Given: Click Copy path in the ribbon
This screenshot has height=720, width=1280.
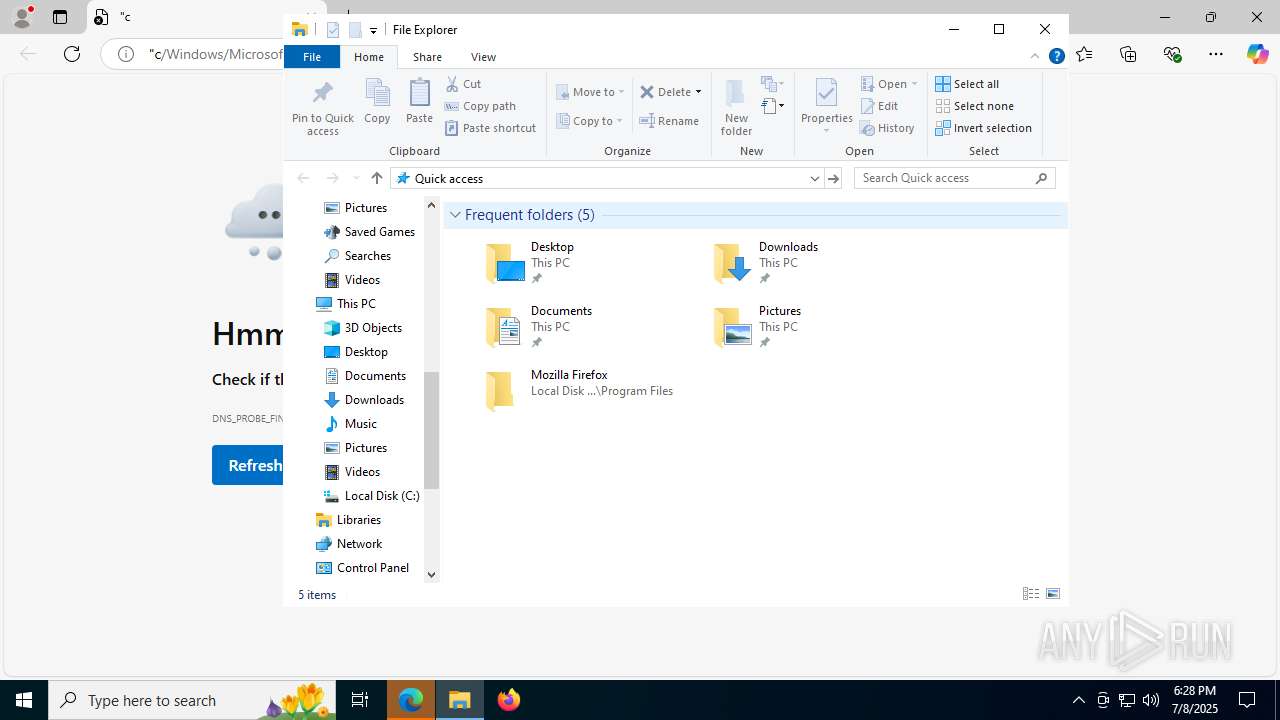Looking at the screenshot, I should pyautogui.click(x=480, y=106).
